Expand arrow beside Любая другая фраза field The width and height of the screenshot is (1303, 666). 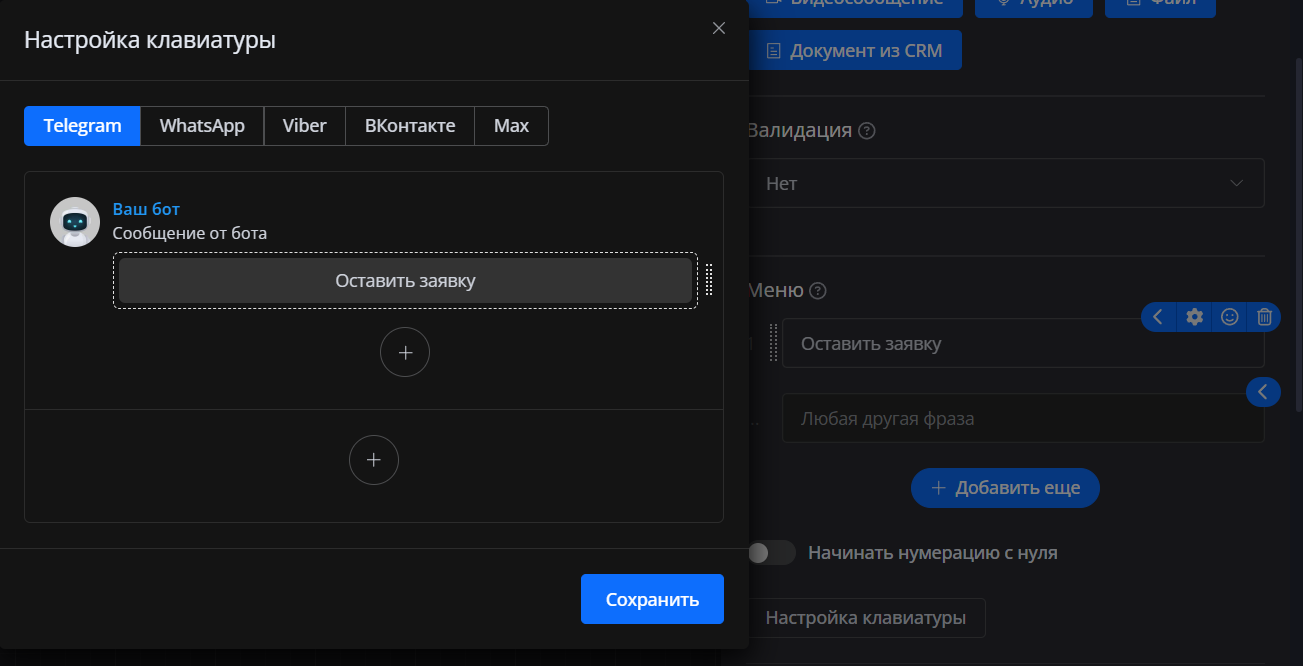[1263, 392]
